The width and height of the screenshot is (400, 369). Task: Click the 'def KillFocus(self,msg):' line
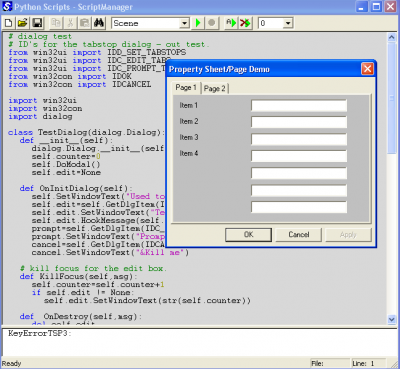(78, 276)
